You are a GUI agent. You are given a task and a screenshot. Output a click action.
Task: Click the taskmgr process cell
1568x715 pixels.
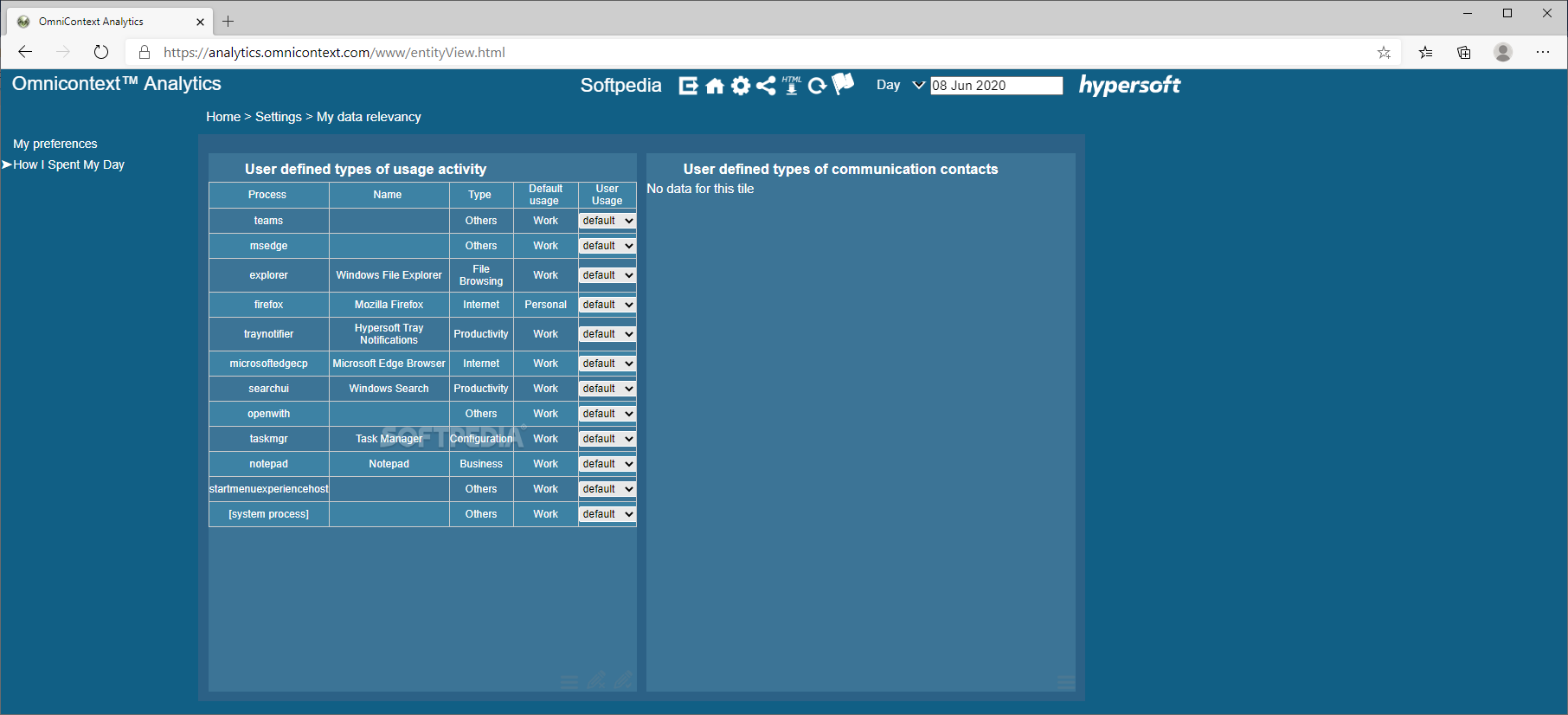click(269, 439)
